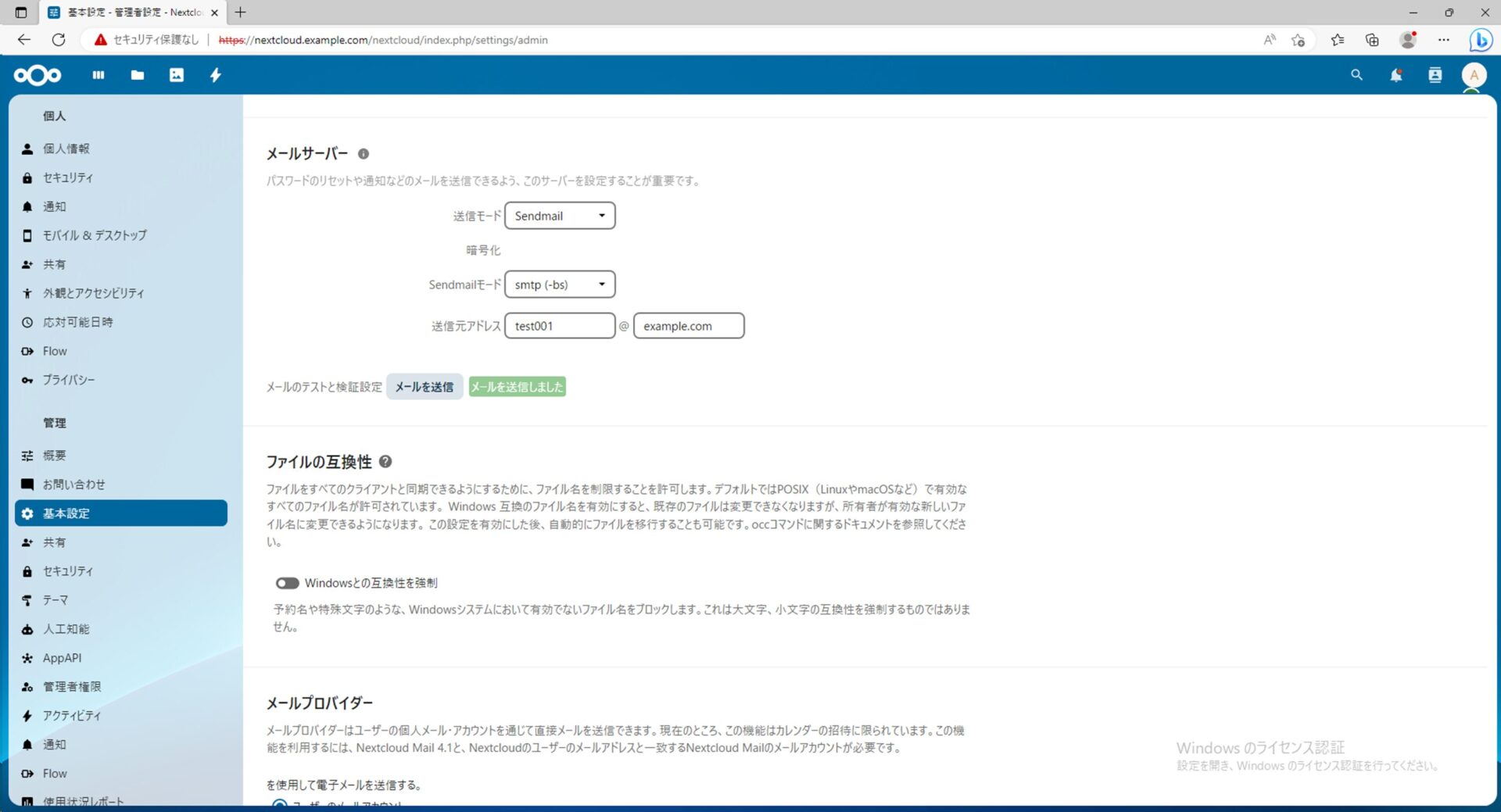
Task: Open 個人情報 in the sidebar
Action: pos(66,148)
